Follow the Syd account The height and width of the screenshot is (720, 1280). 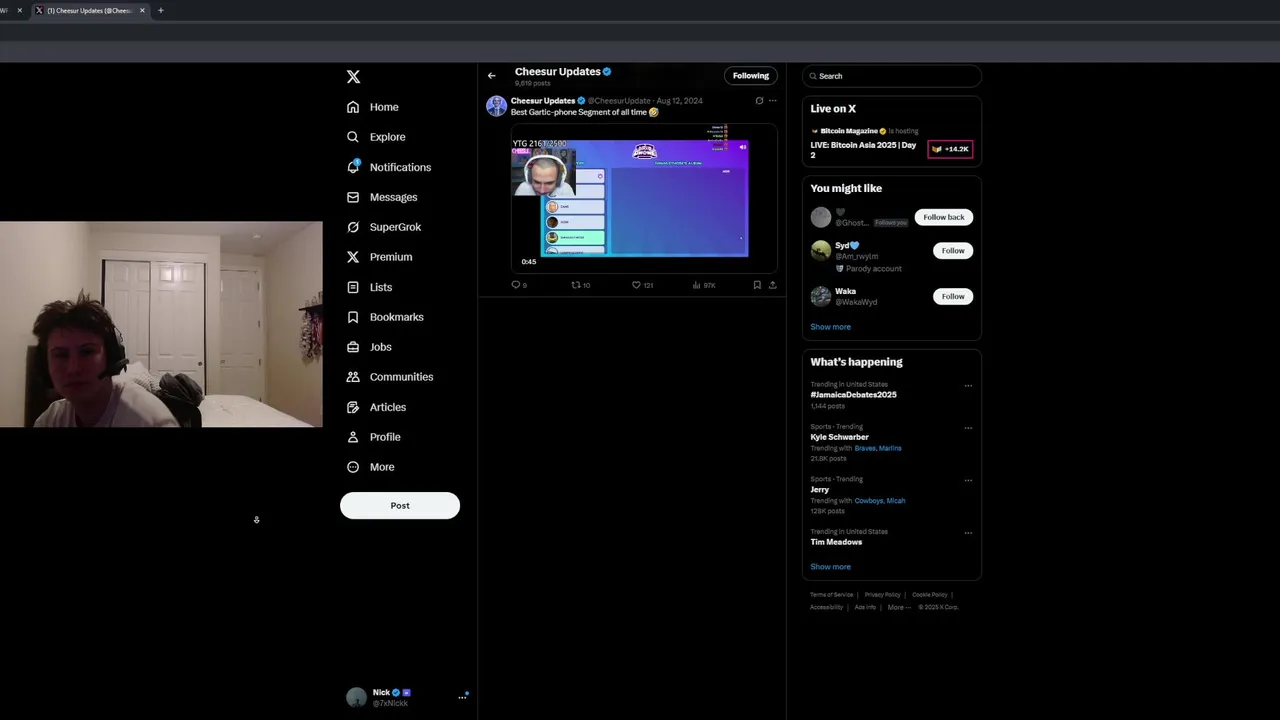pyautogui.click(x=953, y=251)
